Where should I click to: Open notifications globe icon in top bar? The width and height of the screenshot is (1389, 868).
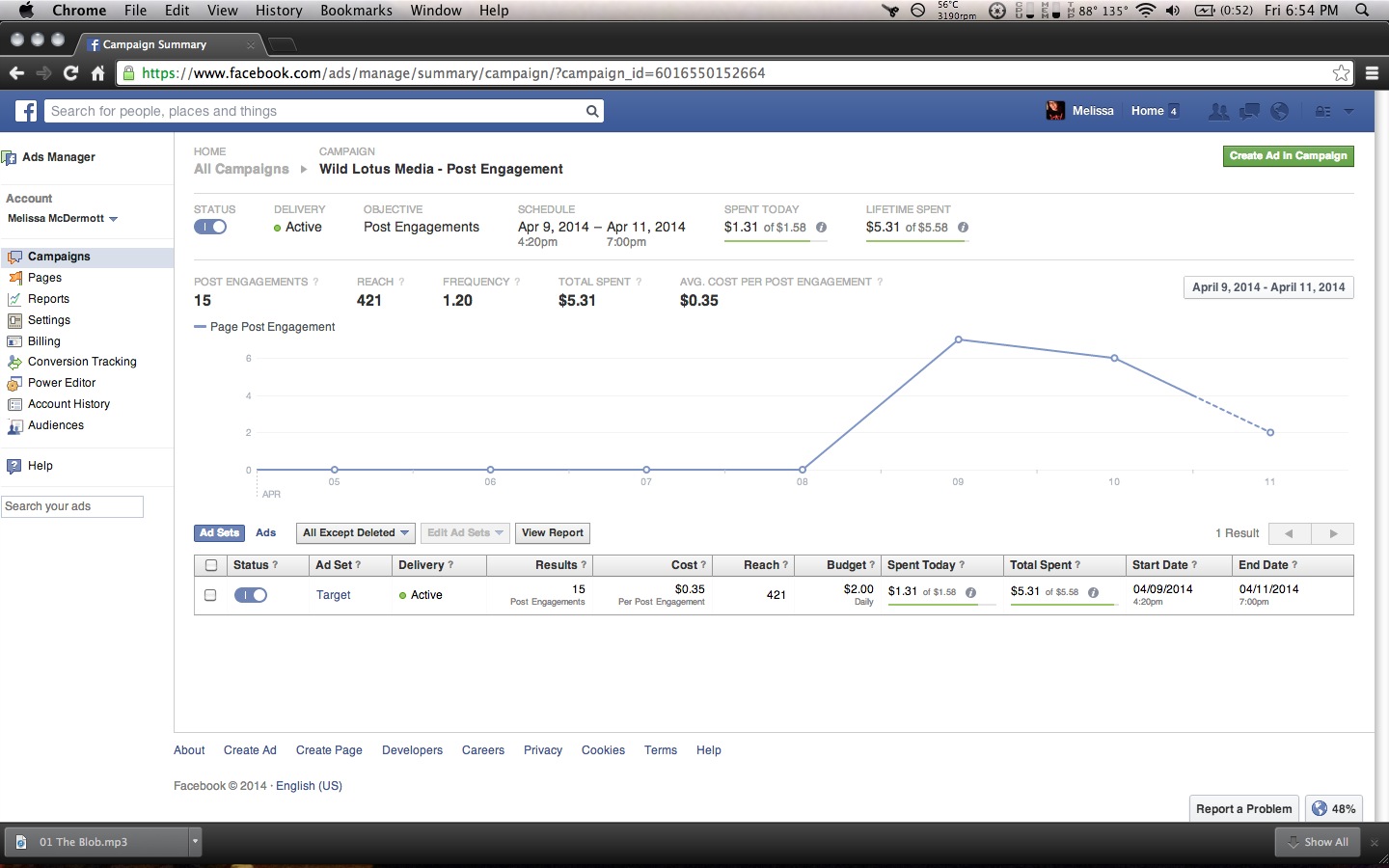[1280, 111]
